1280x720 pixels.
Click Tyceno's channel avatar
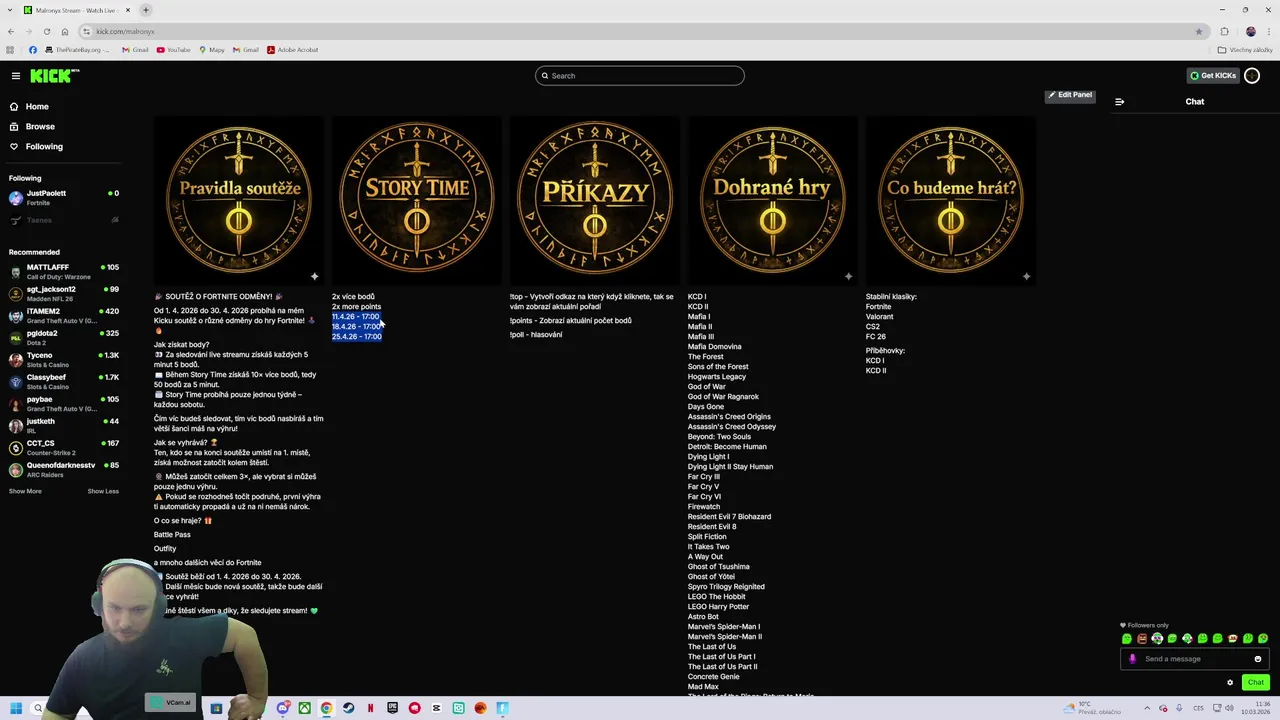click(x=16, y=360)
